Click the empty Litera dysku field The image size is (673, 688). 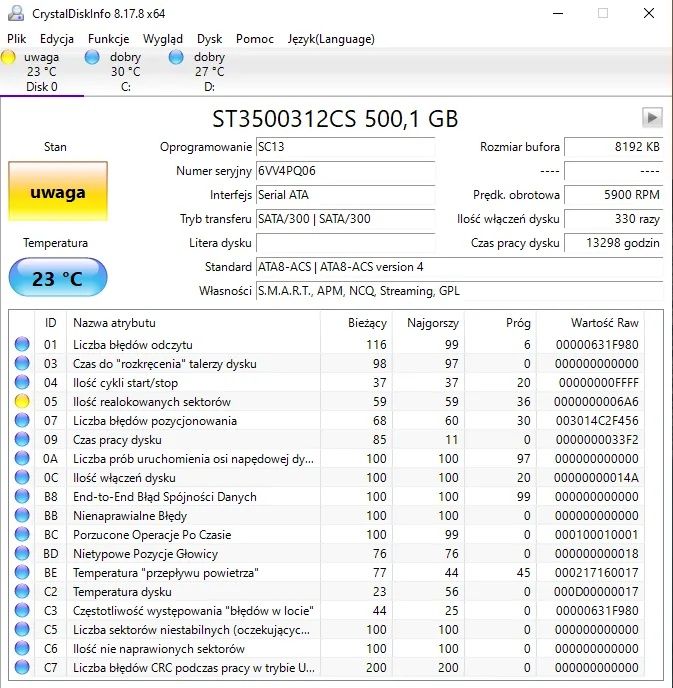[345, 243]
